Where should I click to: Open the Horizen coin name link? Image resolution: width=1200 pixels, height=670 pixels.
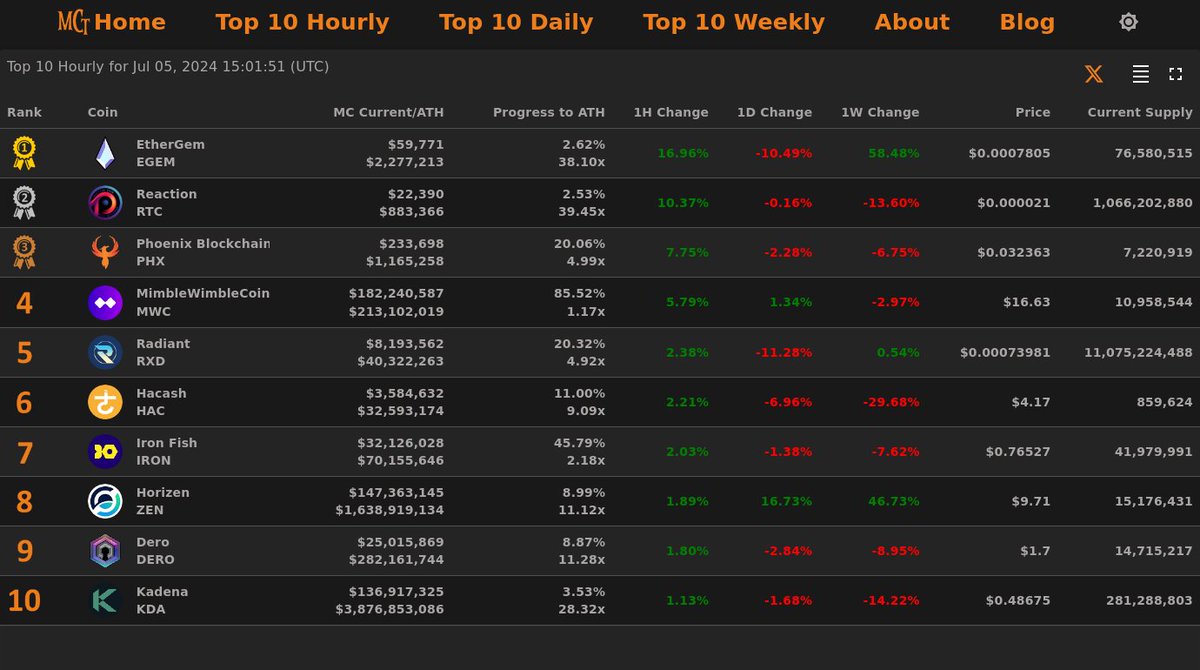tap(163, 492)
